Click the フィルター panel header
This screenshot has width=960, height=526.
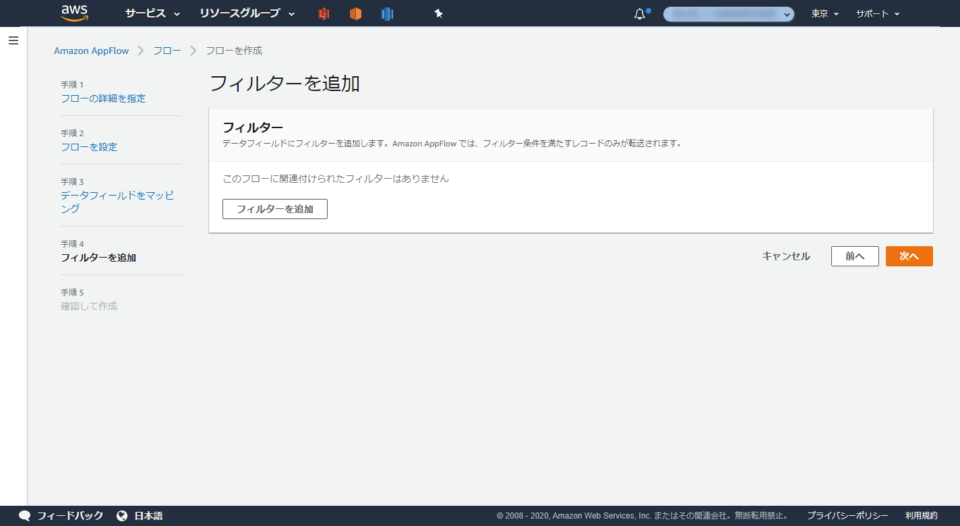pos(252,127)
